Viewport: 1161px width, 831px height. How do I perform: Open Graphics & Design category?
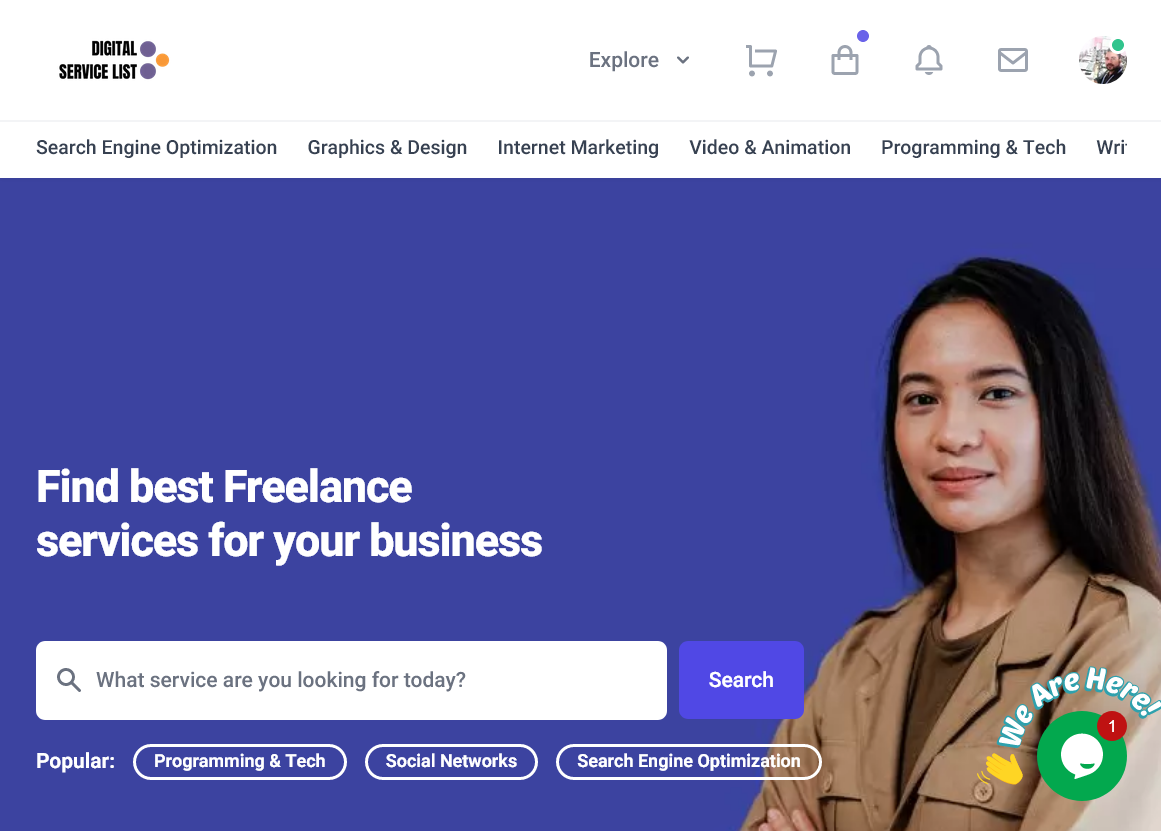click(387, 147)
